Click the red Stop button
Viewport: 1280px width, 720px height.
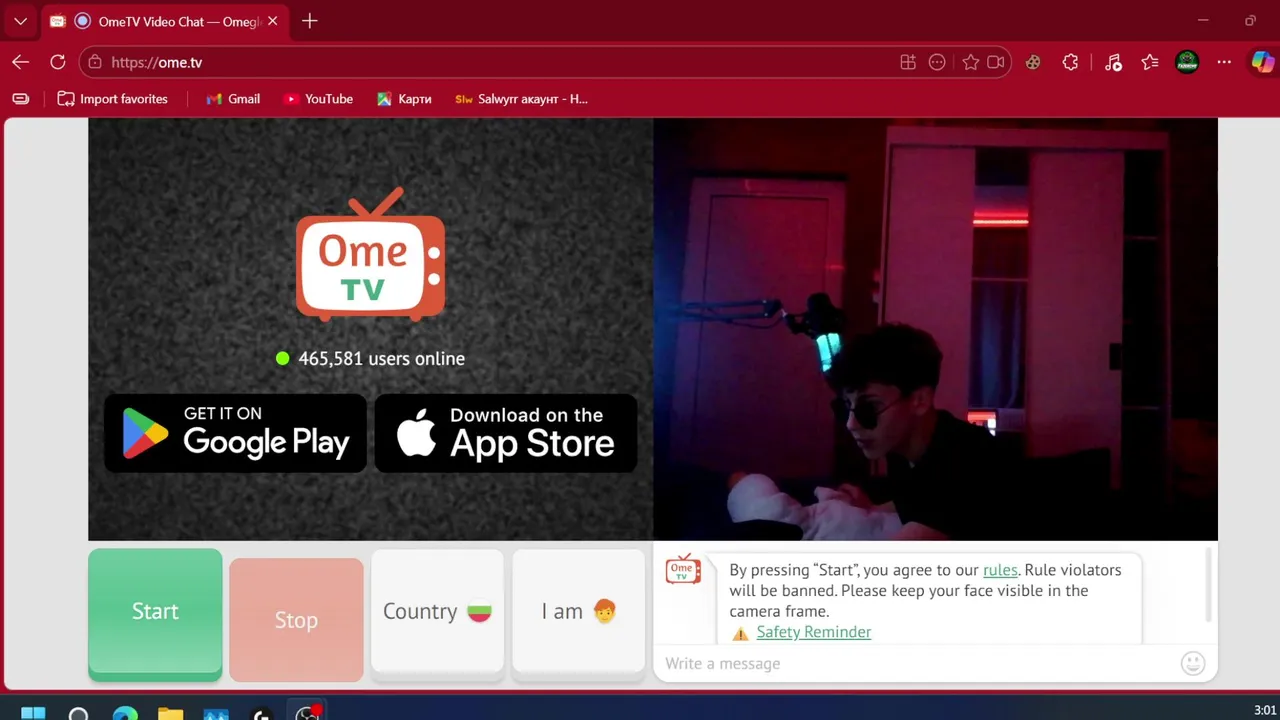pyautogui.click(x=296, y=620)
